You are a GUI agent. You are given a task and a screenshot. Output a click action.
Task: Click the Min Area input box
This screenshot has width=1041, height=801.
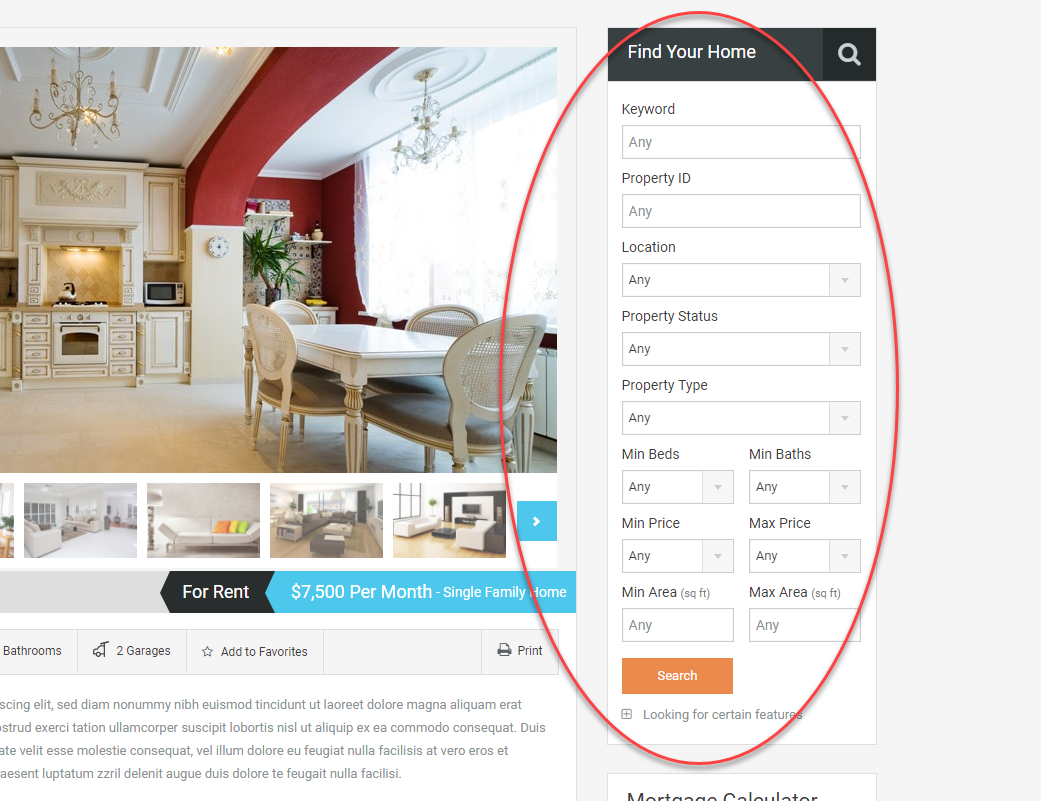[677, 625]
